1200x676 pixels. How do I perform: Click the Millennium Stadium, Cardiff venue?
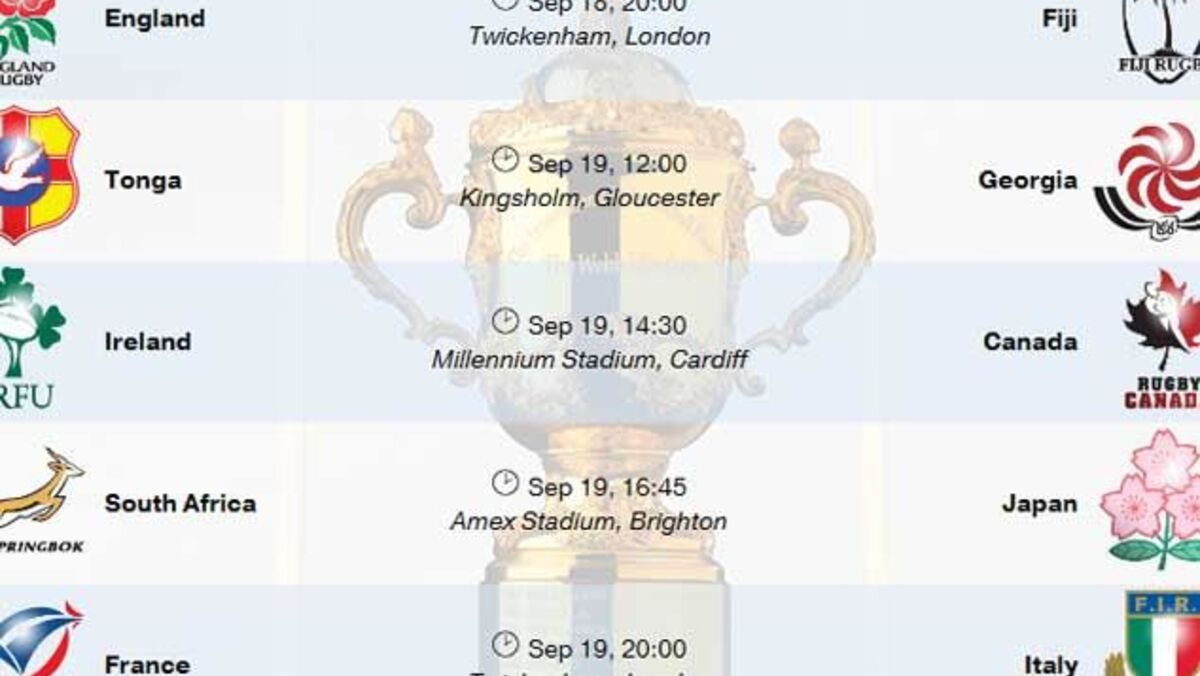589,360
